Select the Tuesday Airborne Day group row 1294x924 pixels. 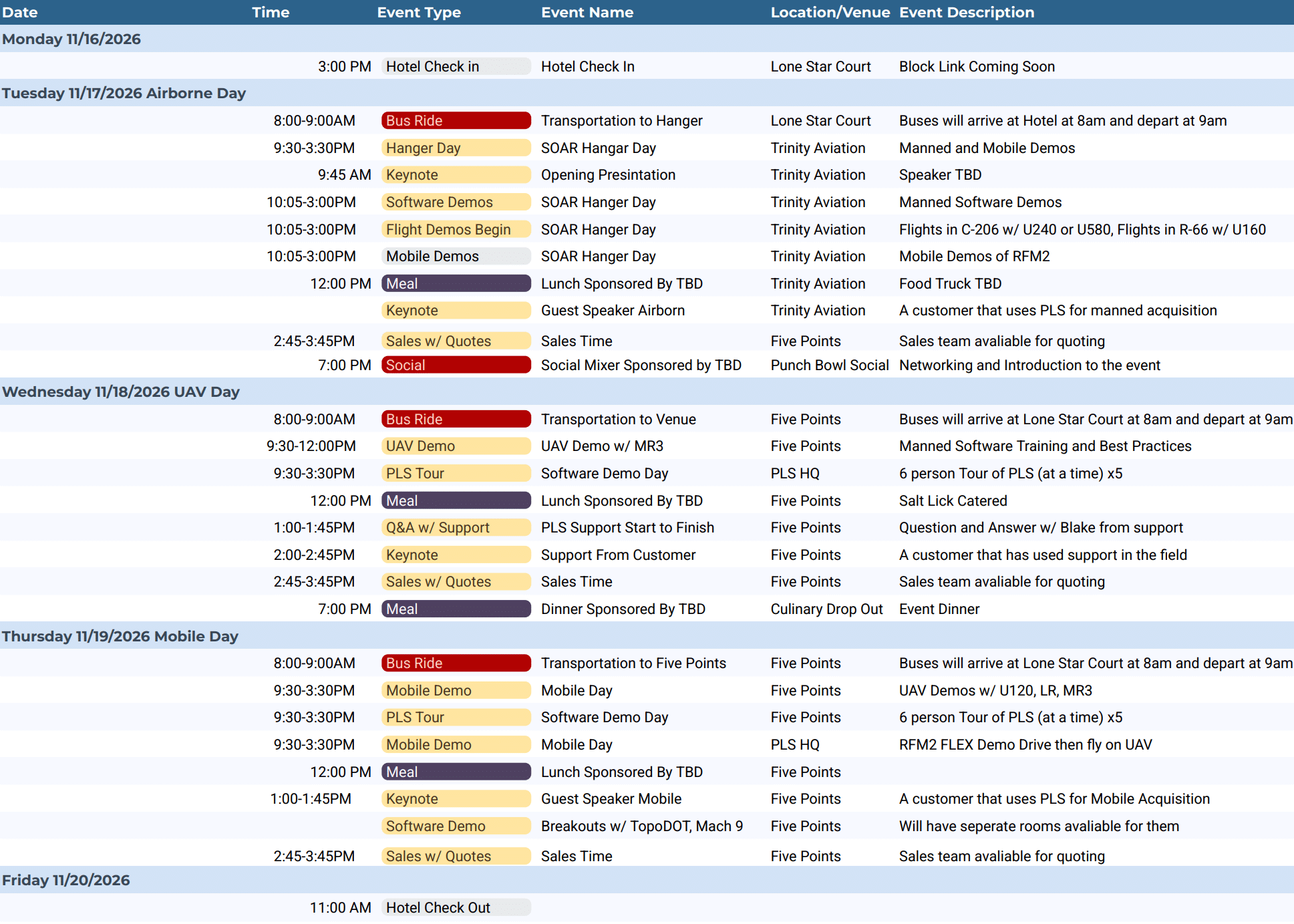[x=647, y=94]
